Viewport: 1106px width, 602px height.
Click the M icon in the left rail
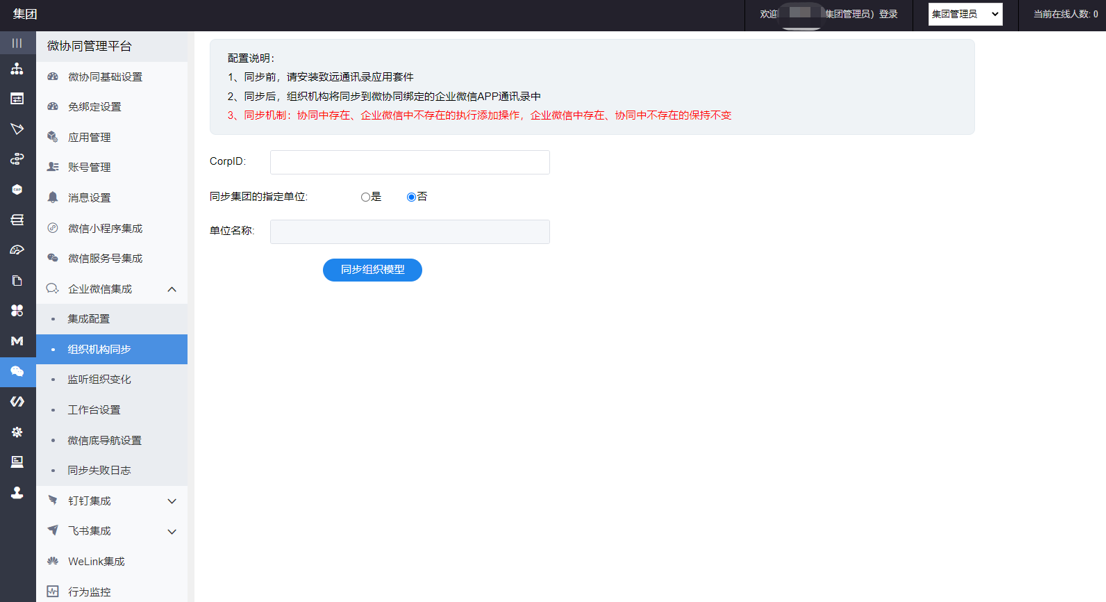(x=17, y=341)
